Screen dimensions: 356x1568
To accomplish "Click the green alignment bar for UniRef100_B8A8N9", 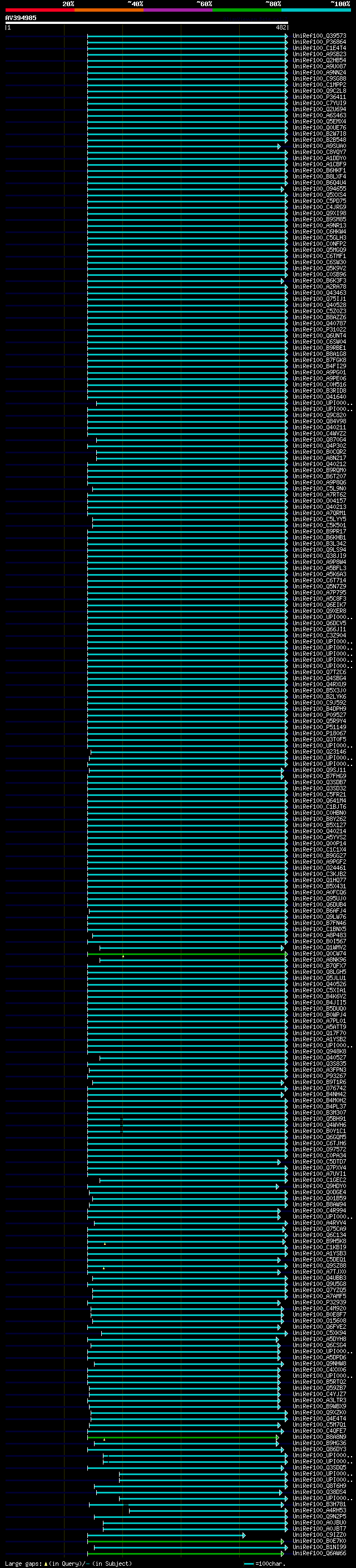I will 182,1437.
